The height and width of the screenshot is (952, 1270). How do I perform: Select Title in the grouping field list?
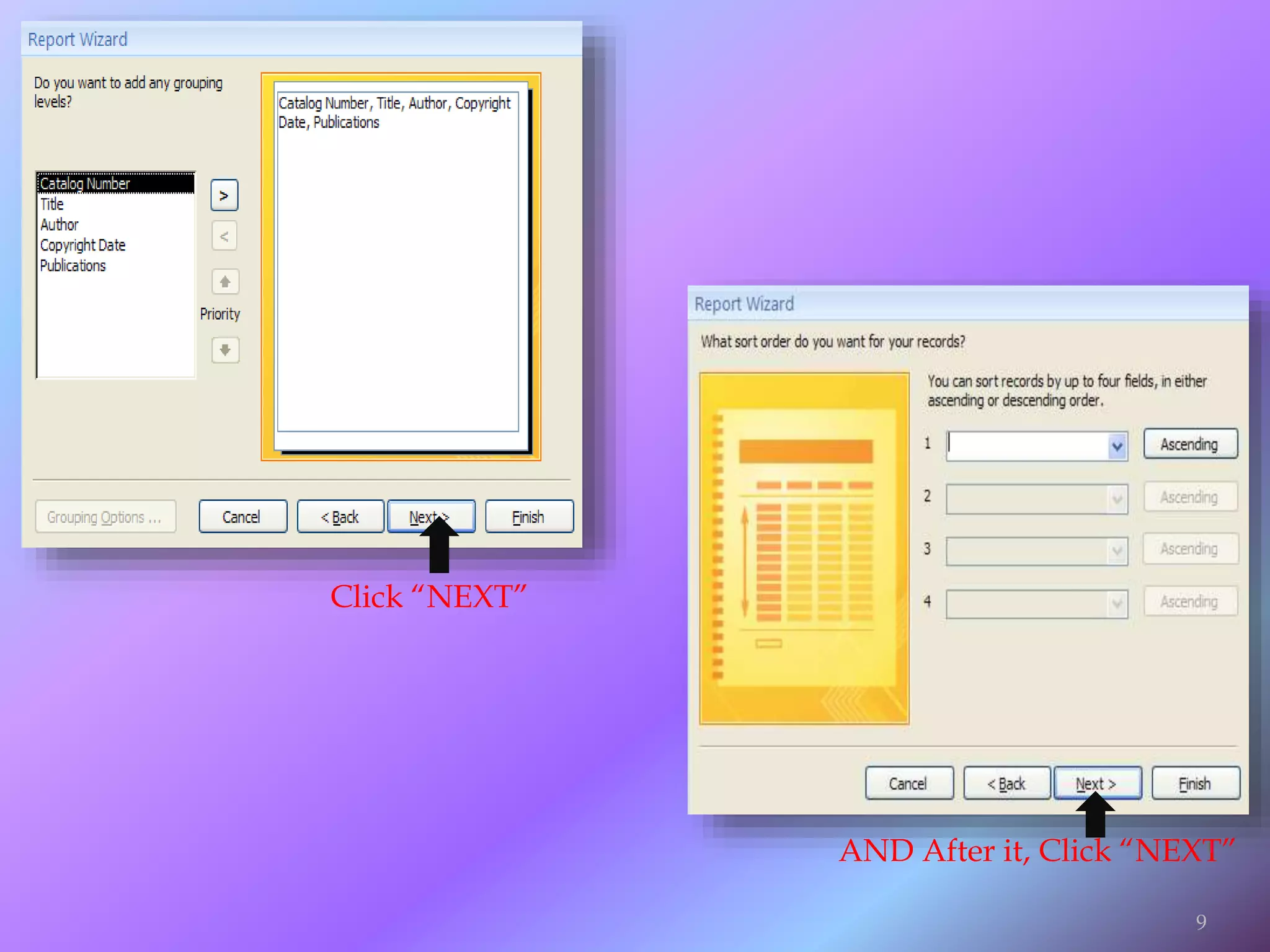pyautogui.click(x=115, y=204)
